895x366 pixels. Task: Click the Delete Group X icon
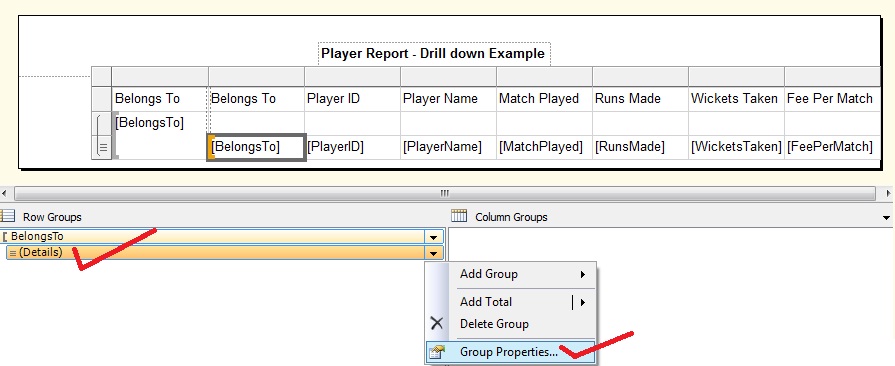(x=437, y=324)
